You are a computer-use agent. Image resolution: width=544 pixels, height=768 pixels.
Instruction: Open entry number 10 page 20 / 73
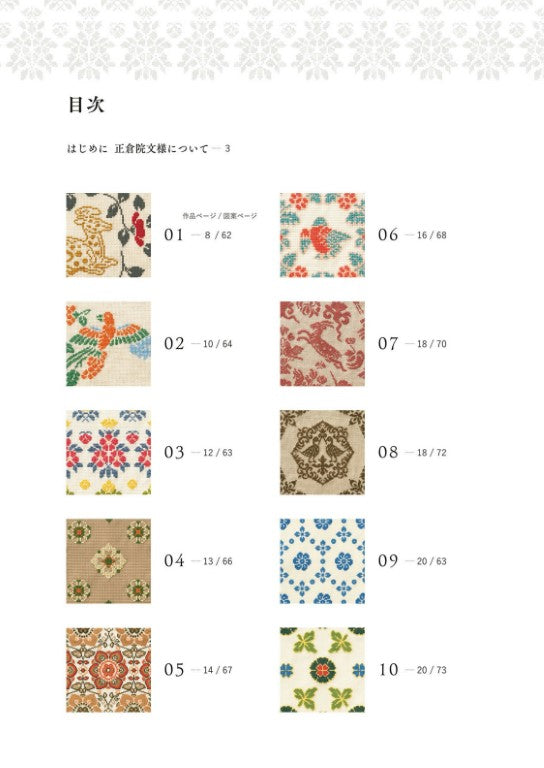[x=413, y=670]
